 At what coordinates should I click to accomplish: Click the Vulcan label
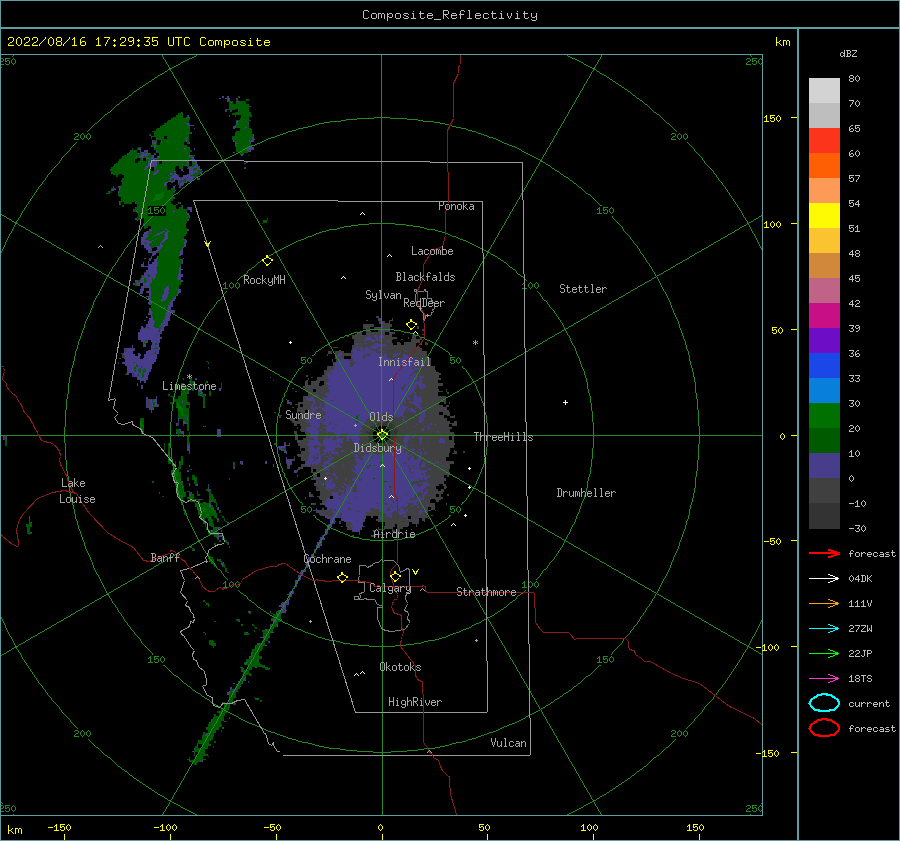pos(509,743)
